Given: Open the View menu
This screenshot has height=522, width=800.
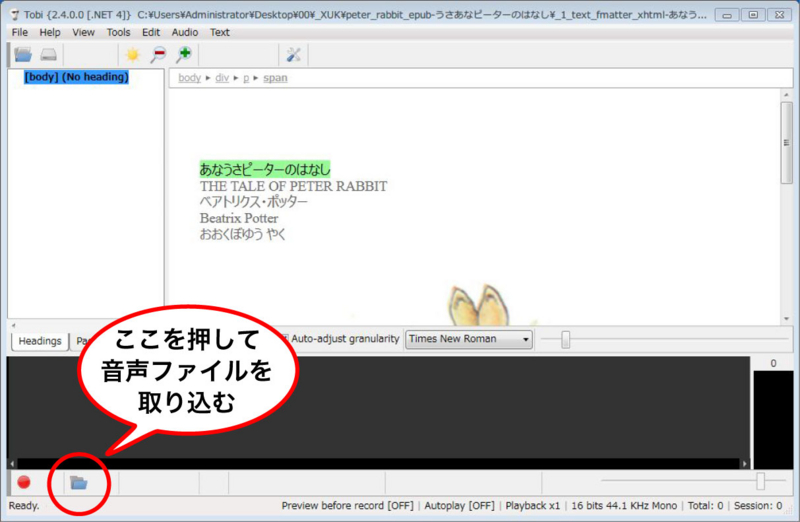Looking at the screenshot, I should [x=83, y=32].
